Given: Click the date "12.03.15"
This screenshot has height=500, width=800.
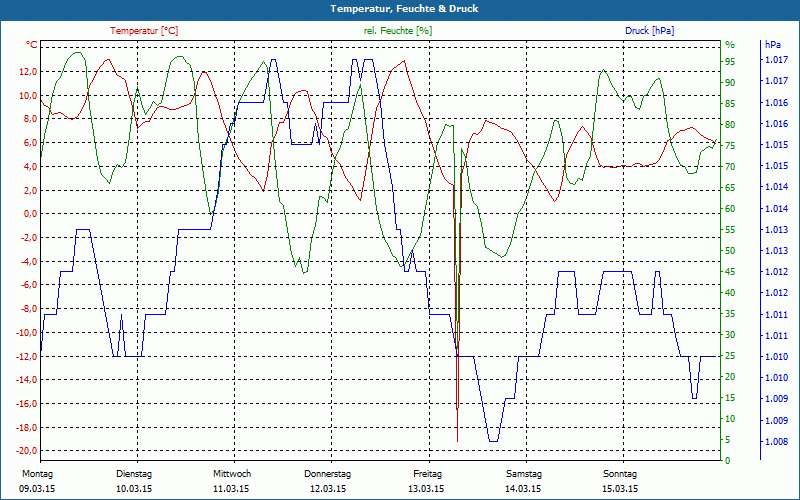Looking at the screenshot, I should [x=328, y=489].
